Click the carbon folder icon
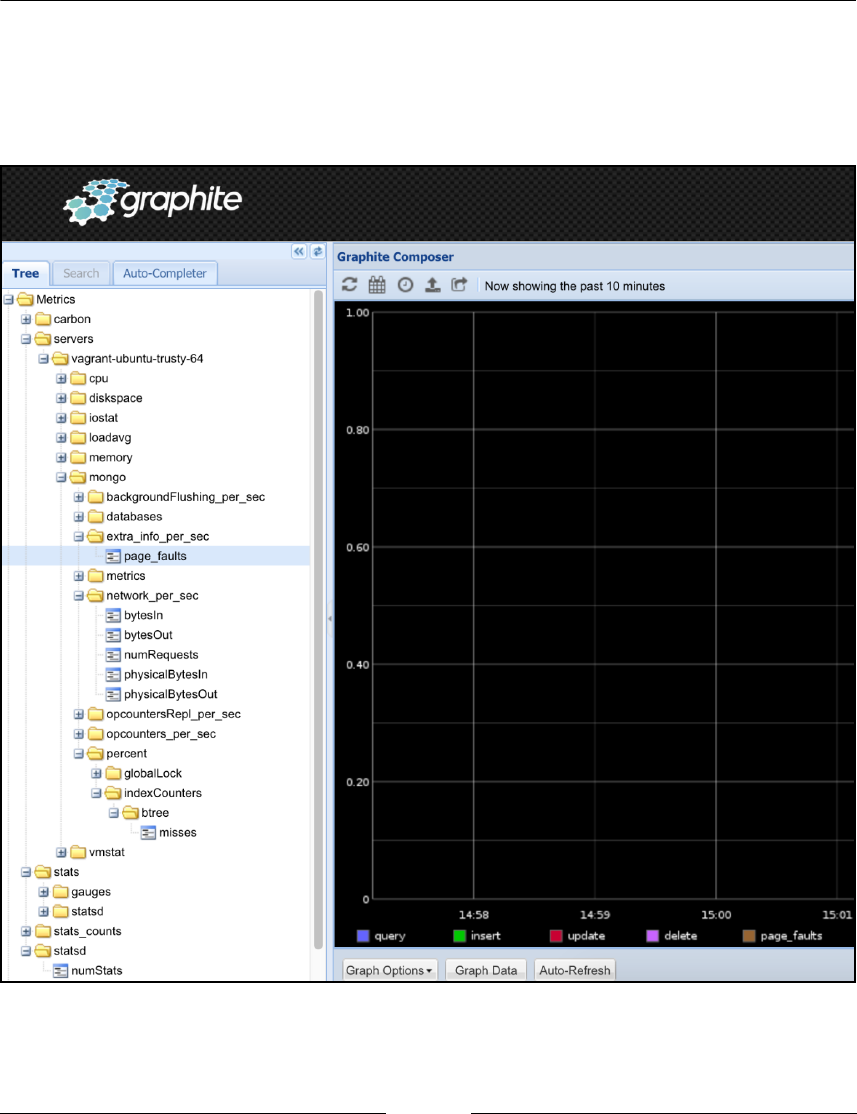Viewport: 857px width, 1114px height. 43,319
